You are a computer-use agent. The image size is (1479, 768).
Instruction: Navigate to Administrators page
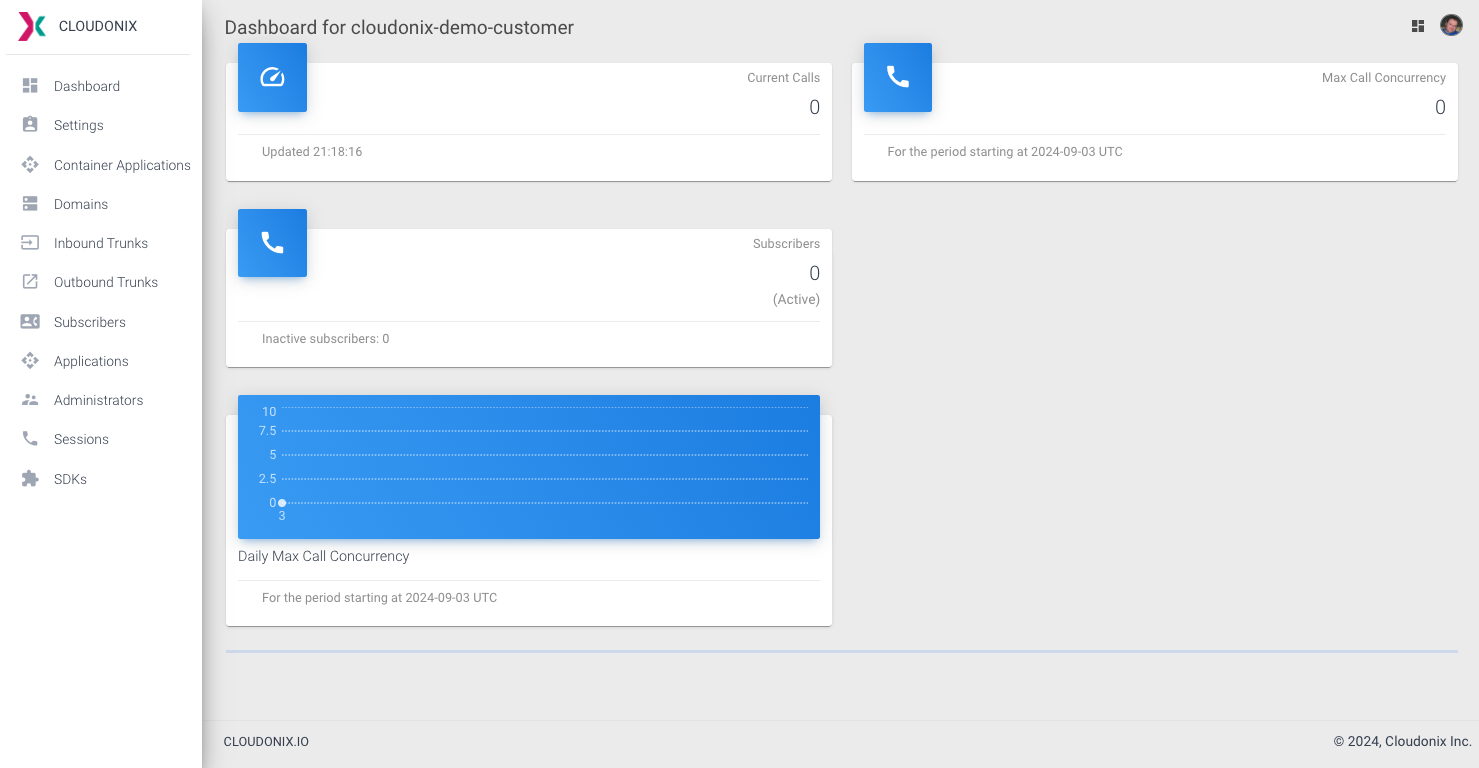pyautogui.click(x=98, y=400)
